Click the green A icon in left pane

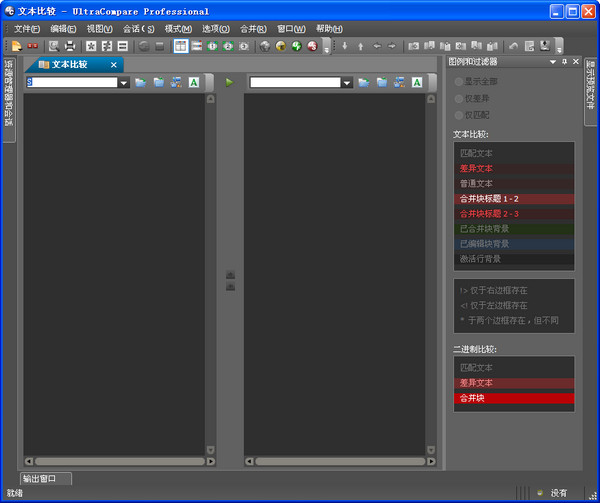193,82
